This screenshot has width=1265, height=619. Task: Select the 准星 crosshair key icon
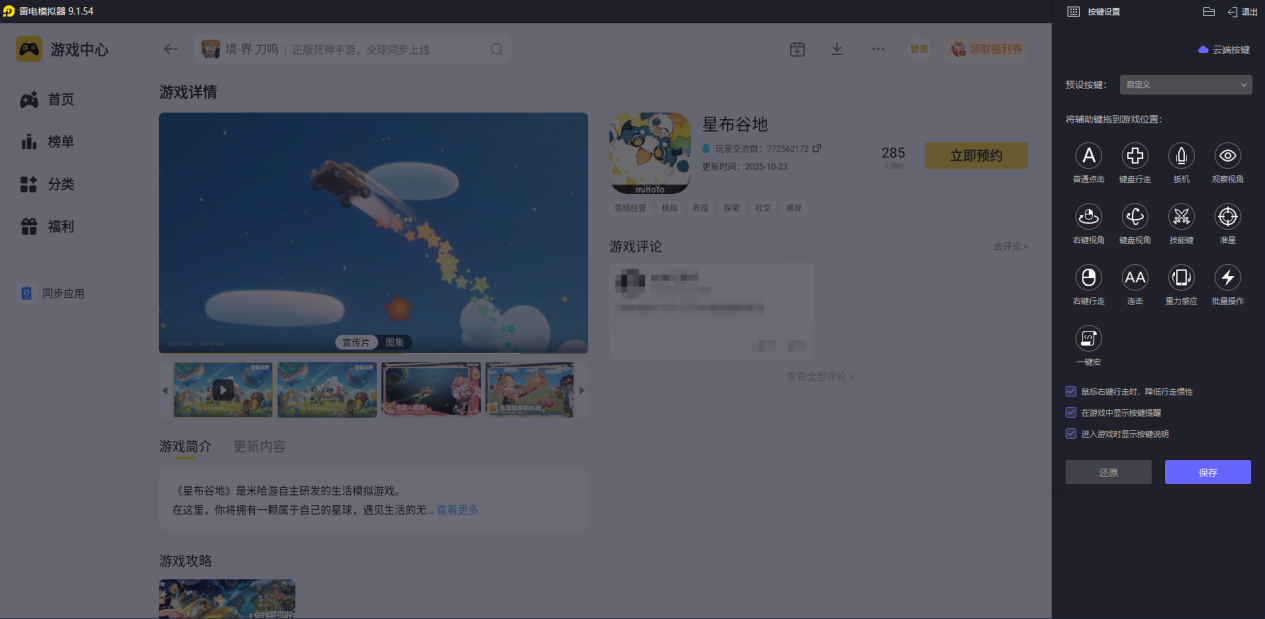coord(1227,218)
